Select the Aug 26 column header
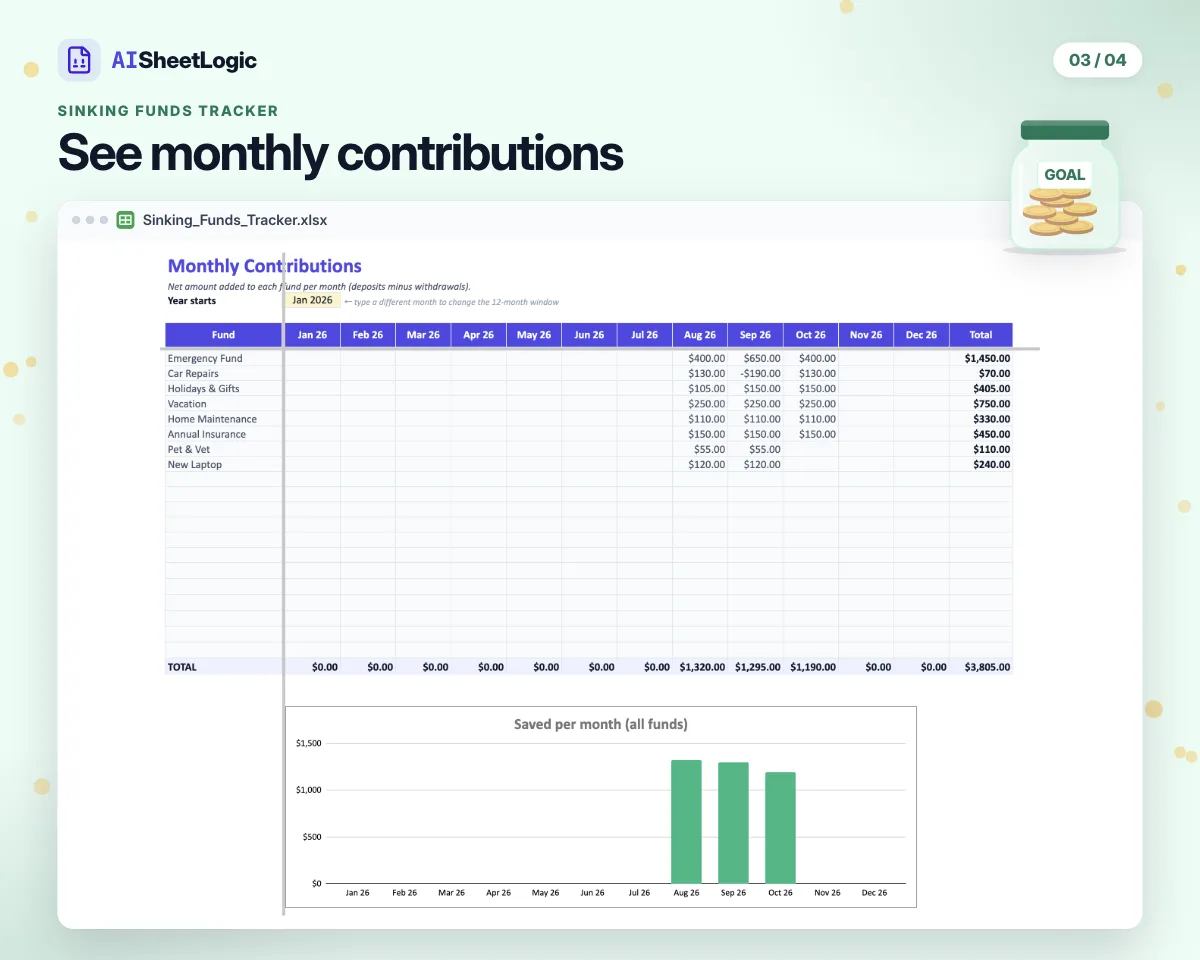The width and height of the screenshot is (1200, 960). point(700,335)
